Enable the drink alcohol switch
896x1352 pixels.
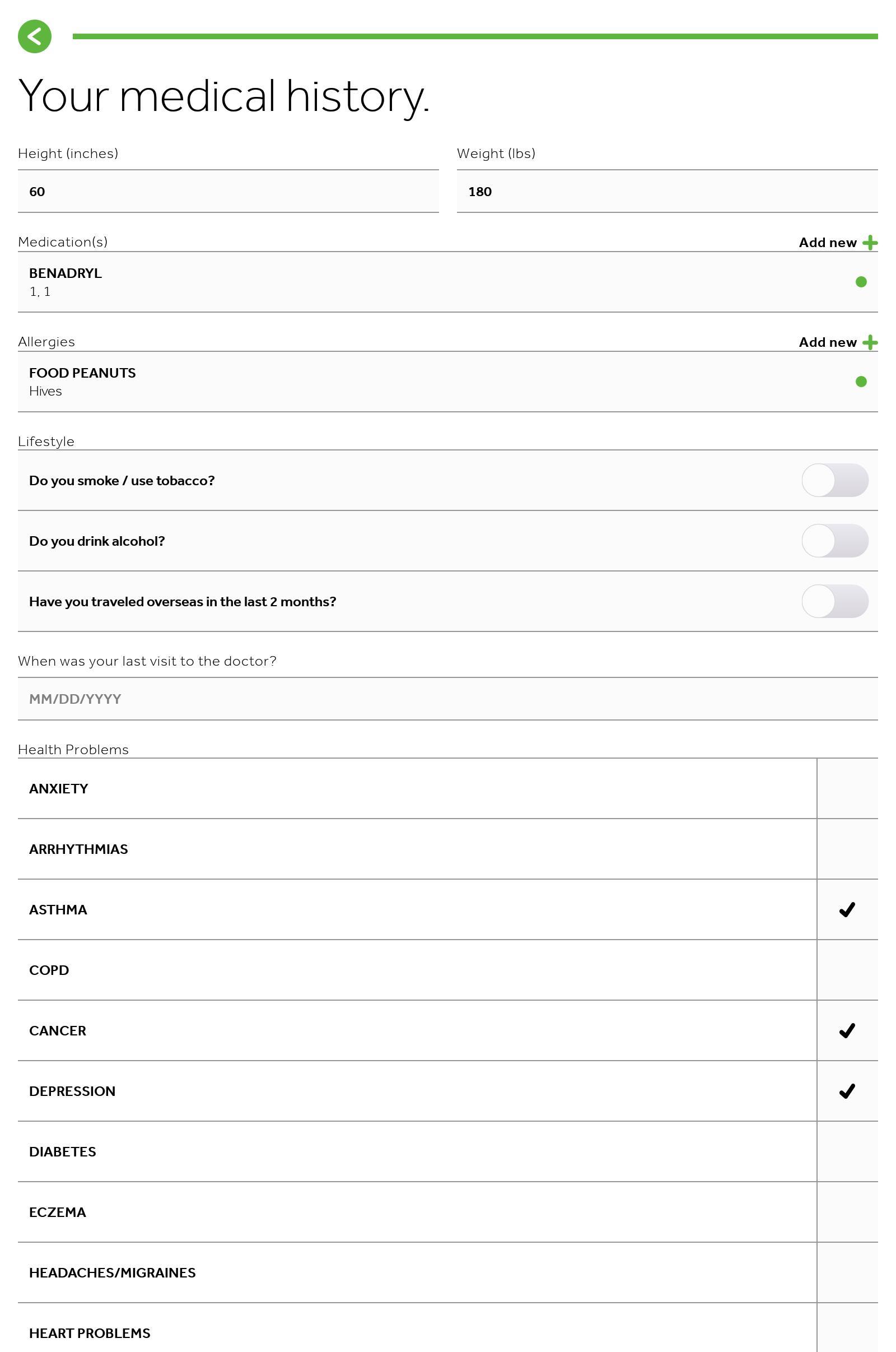click(x=834, y=541)
